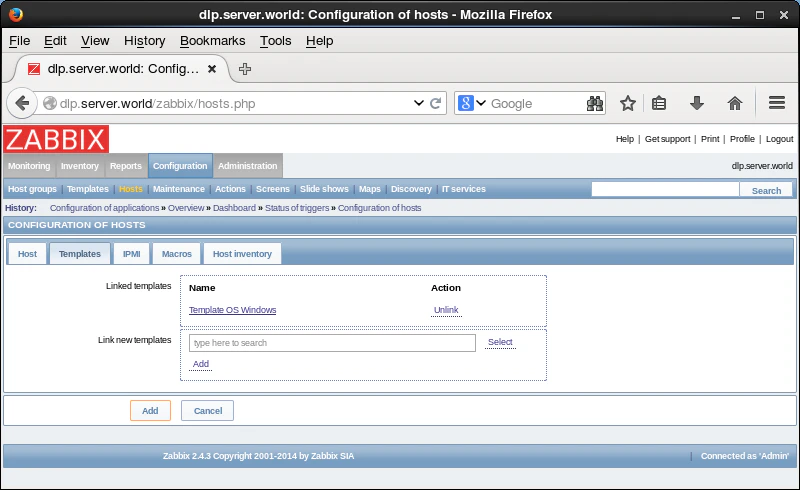Switch to the Macros tab
800x490 pixels.
tap(177, 254)
